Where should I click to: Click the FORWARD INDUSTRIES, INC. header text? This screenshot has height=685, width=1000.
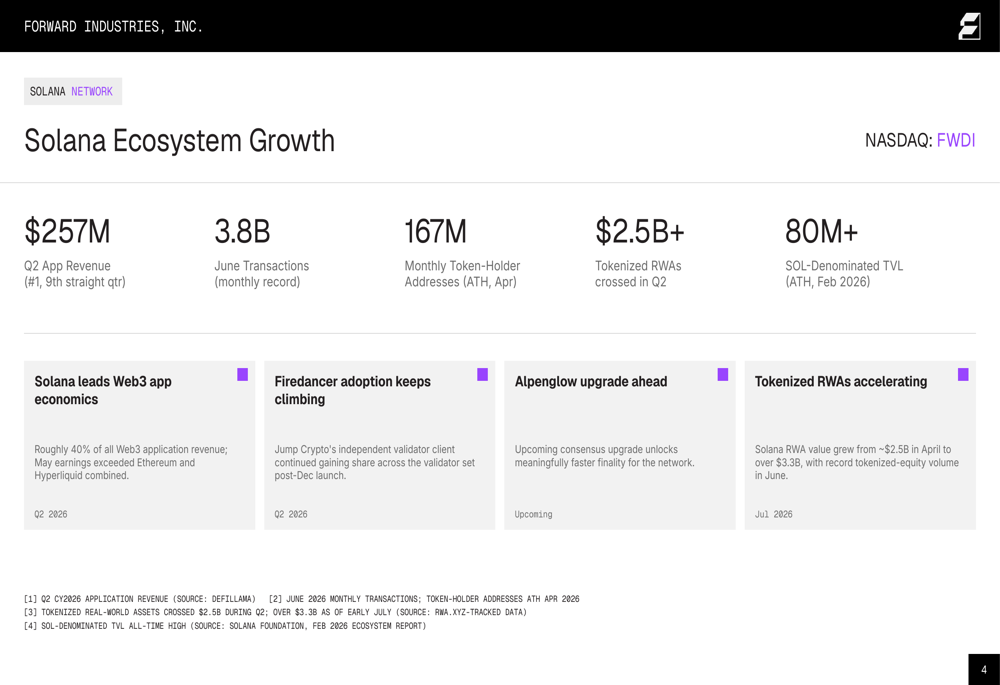coord(113,26)
